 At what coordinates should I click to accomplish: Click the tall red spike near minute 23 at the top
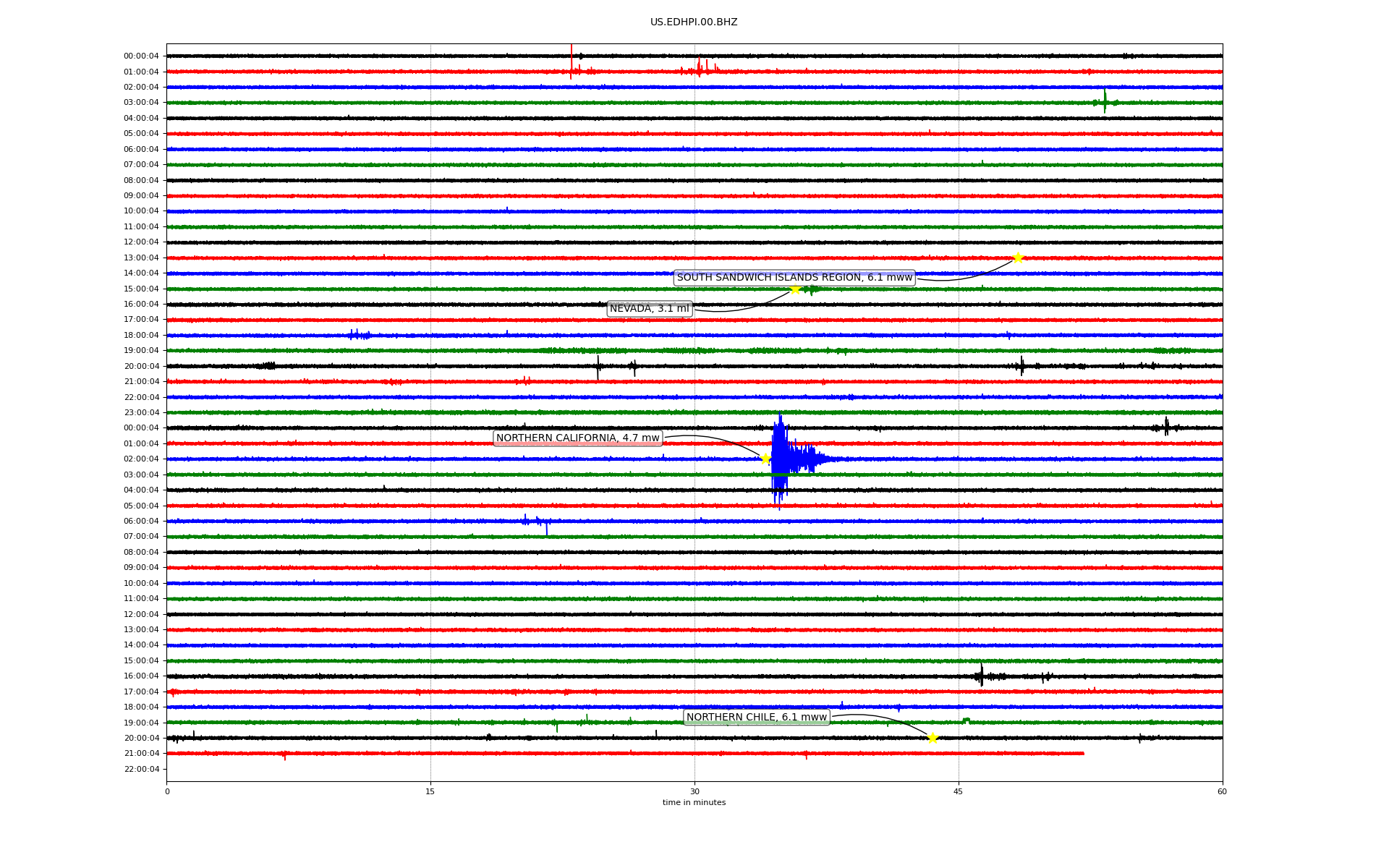572,61
